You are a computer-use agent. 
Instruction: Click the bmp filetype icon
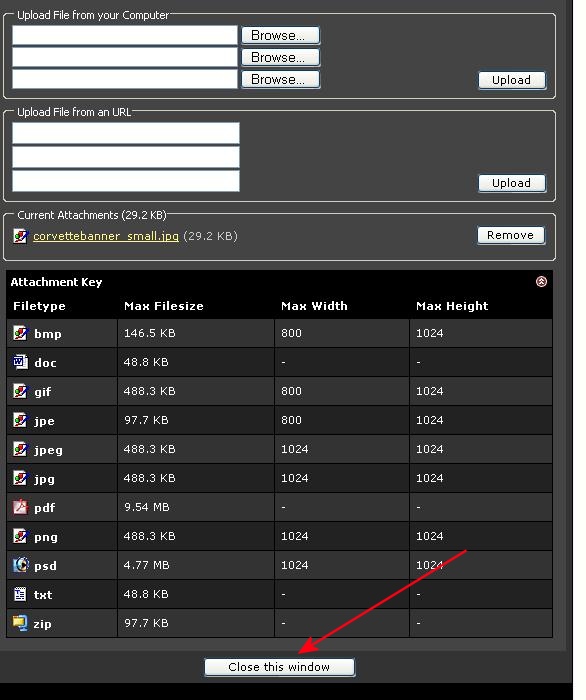click(x=20, y=333)
